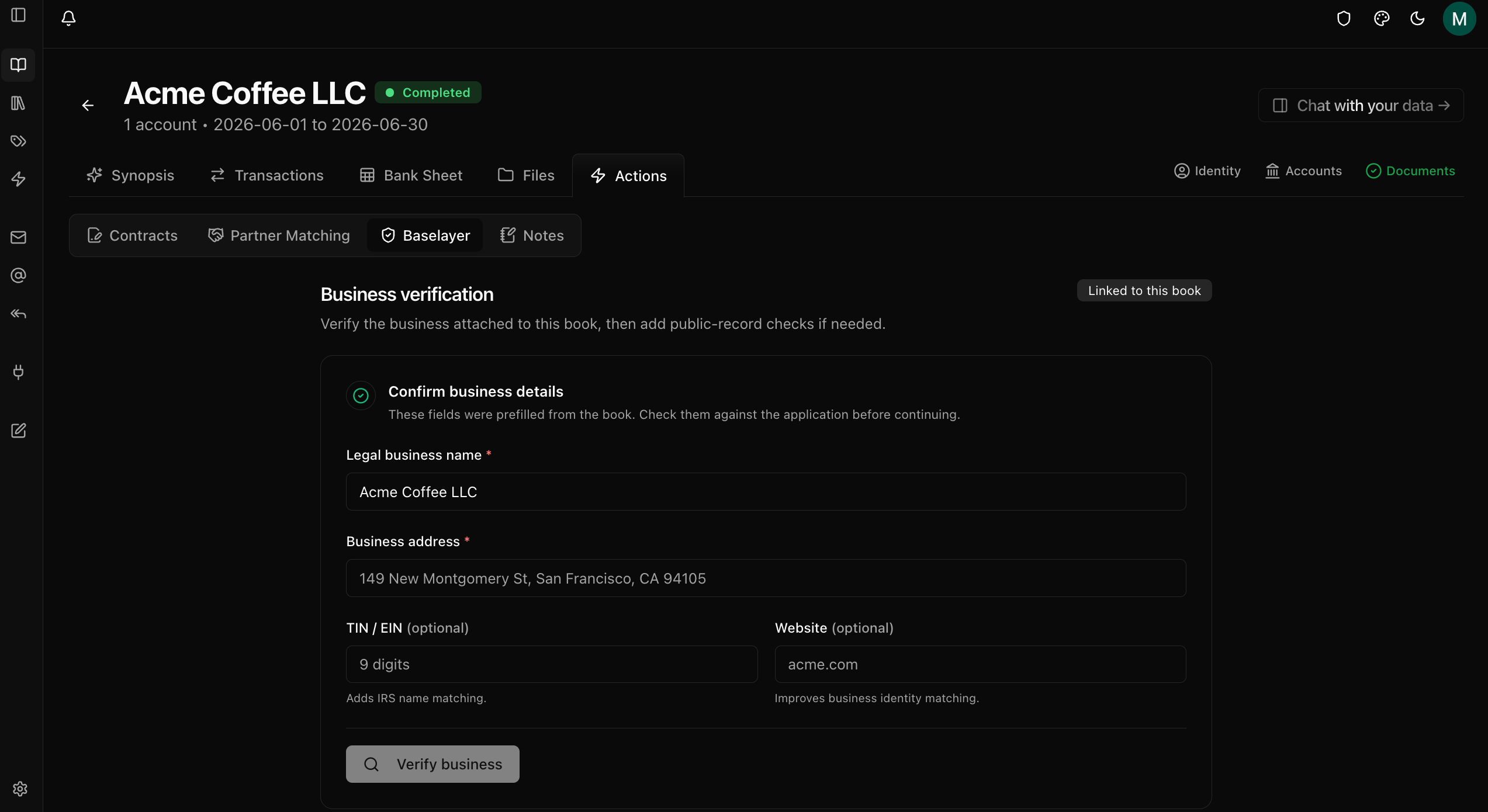Open notifications bell
The image size is (1488, 812).
tap(68, 19)
